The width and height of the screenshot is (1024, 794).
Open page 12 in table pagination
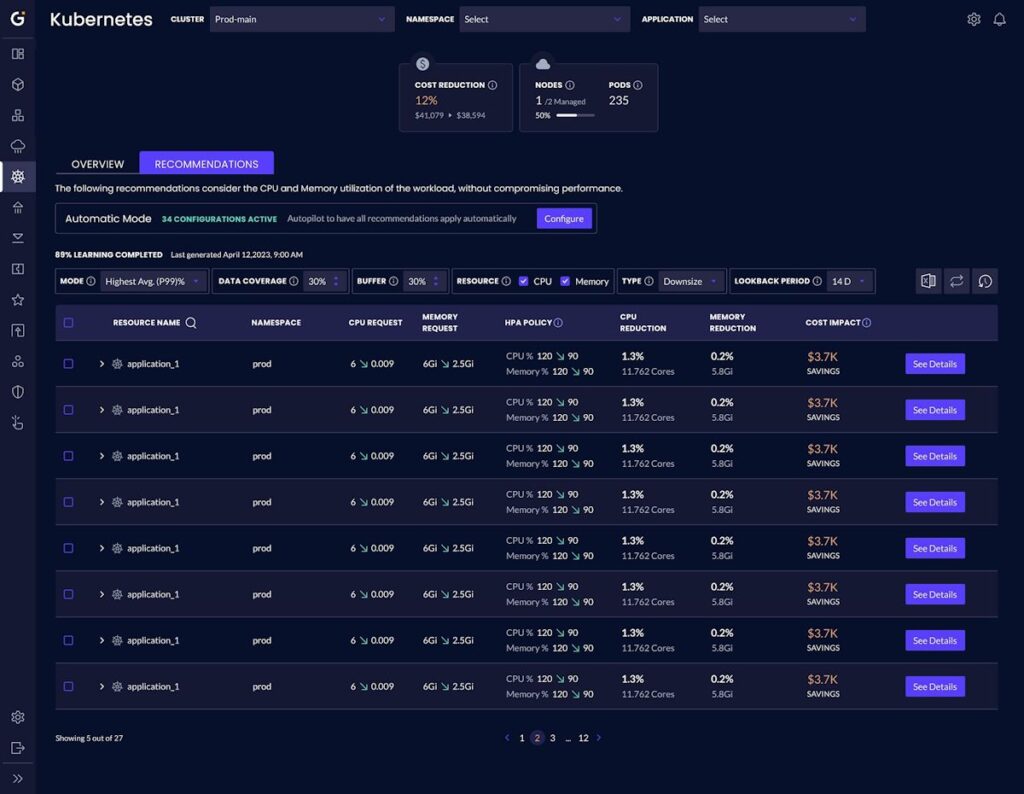[584, 737]
